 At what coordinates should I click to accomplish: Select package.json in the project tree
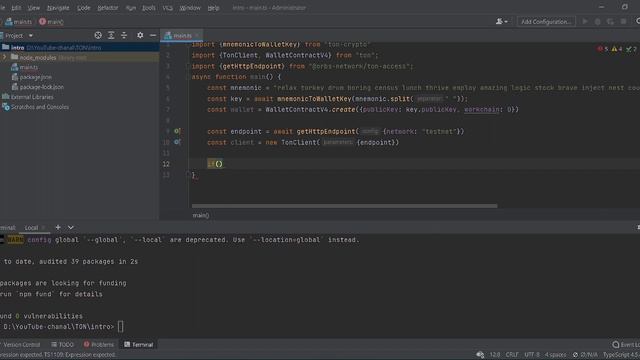click(36, 77)
